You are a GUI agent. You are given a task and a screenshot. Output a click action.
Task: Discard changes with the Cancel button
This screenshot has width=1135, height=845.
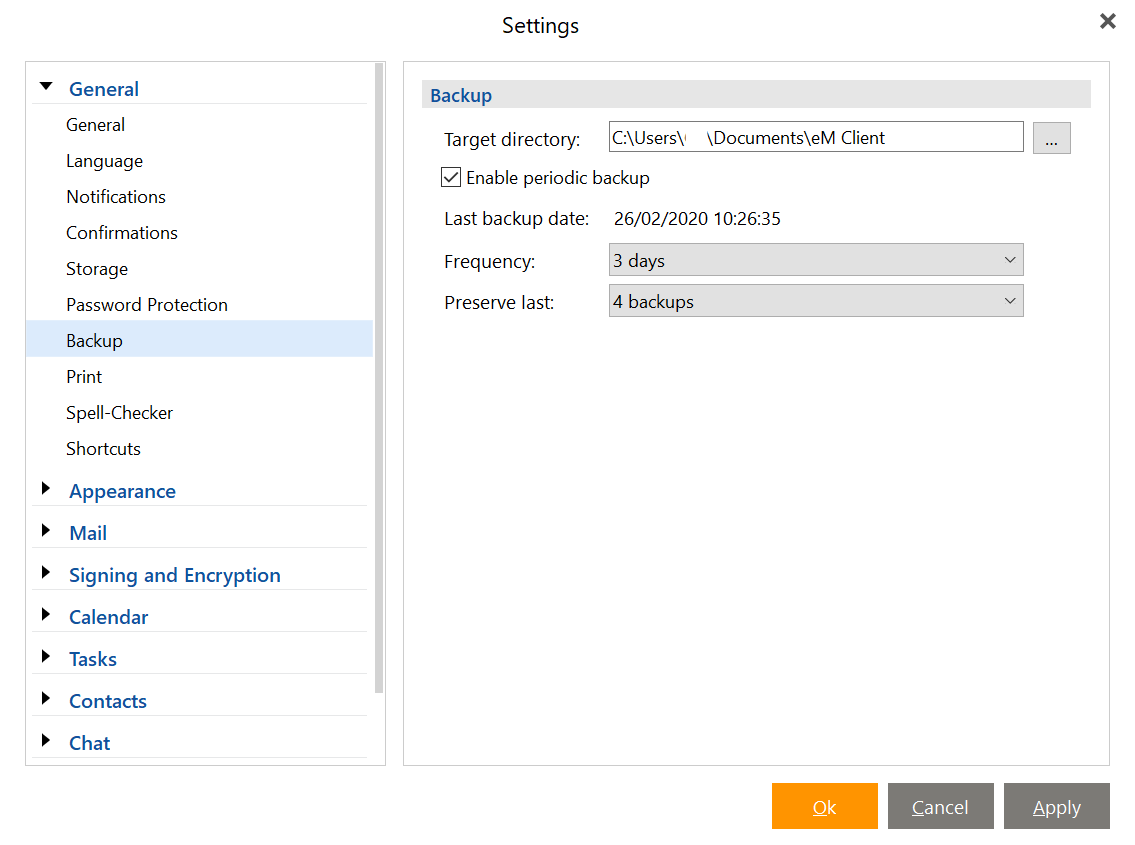pos(940,806)
